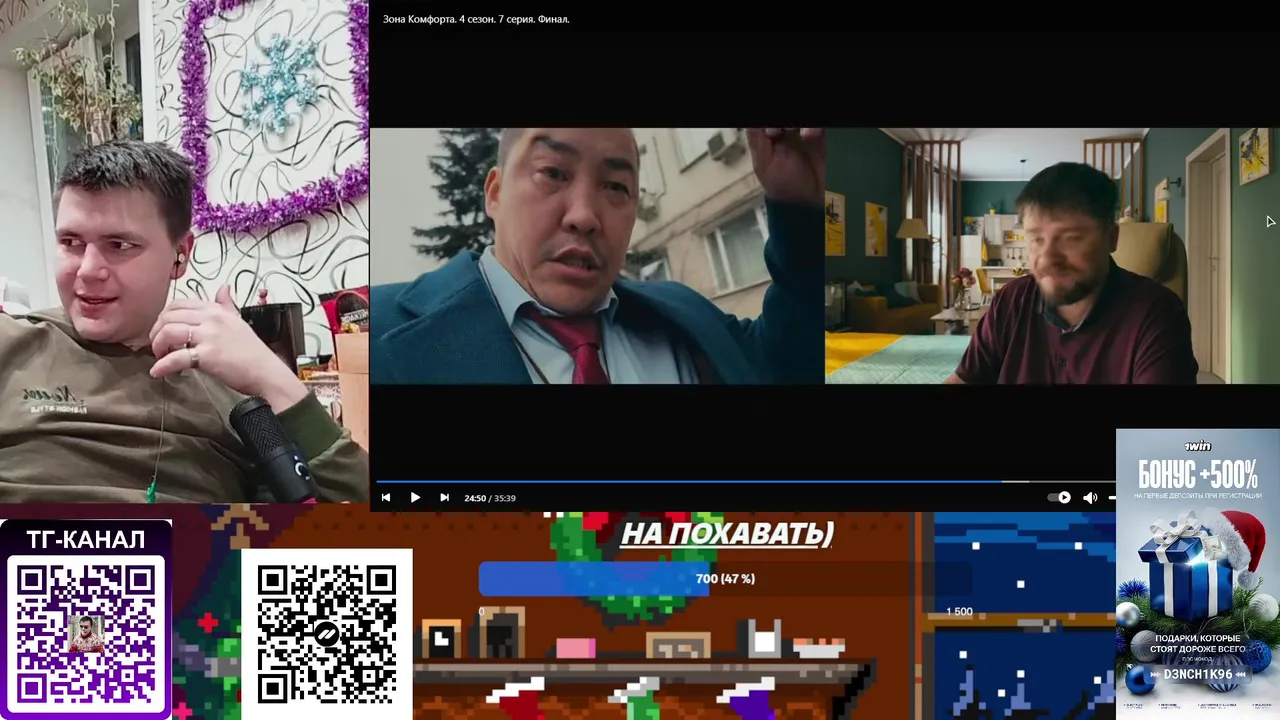This screenshot has width=1280, height=720.
Task: Skip to the next episode button
Action: 444,498
